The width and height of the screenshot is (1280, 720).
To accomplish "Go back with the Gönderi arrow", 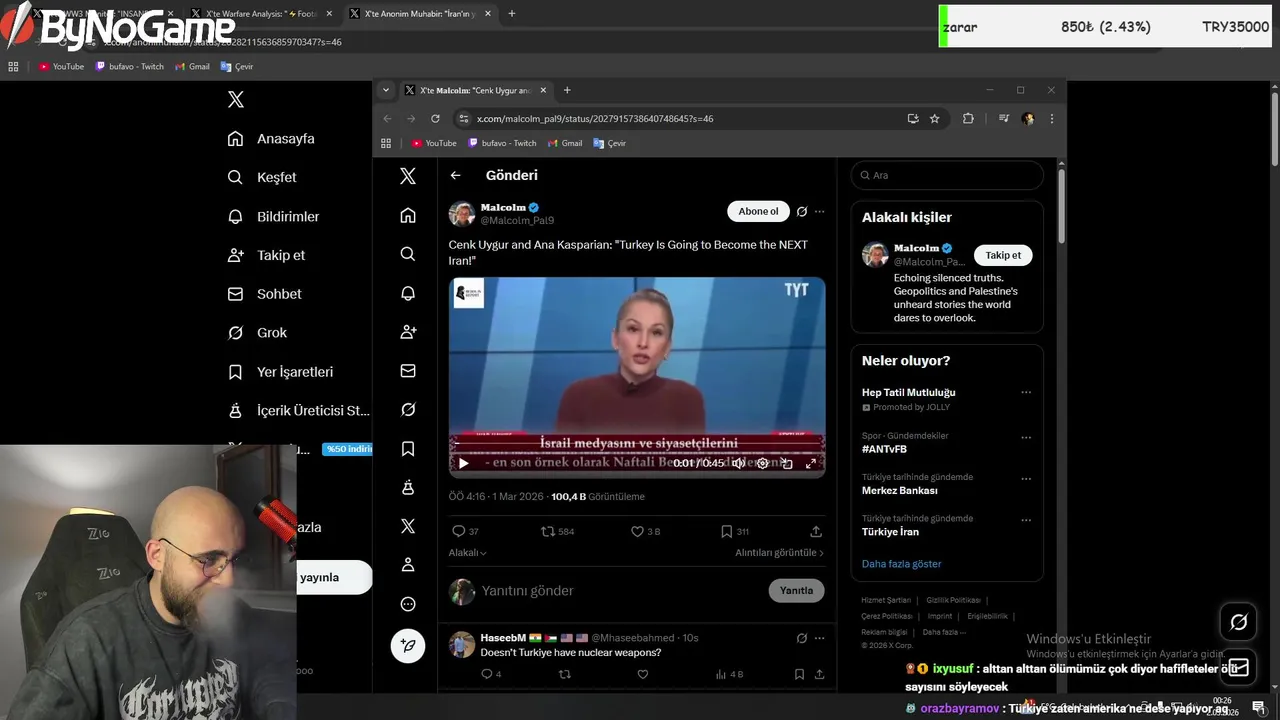I will 455,175.
